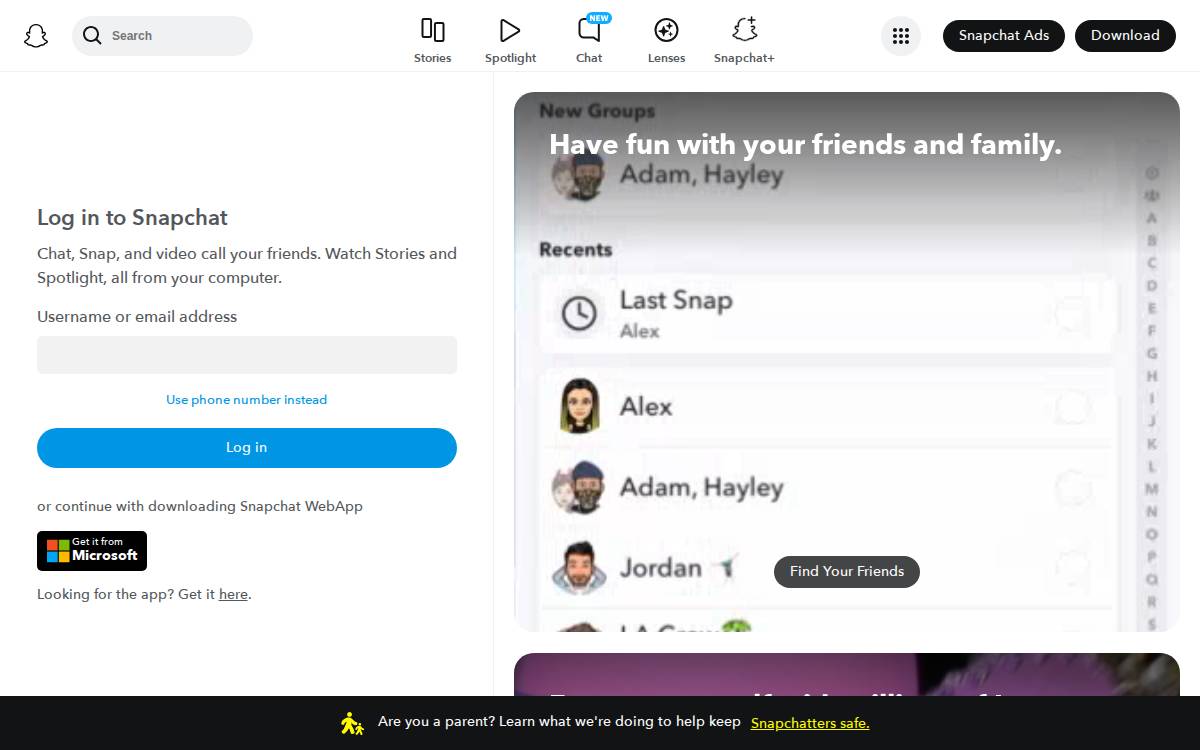1200x750 pixels.
Task: Click the 'New Groups' label in promo image
Action: (x=597, y=111)
